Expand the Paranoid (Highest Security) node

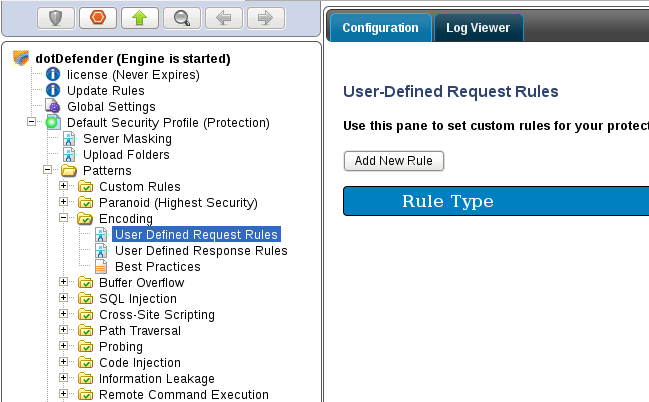click(x=63, y=202)
